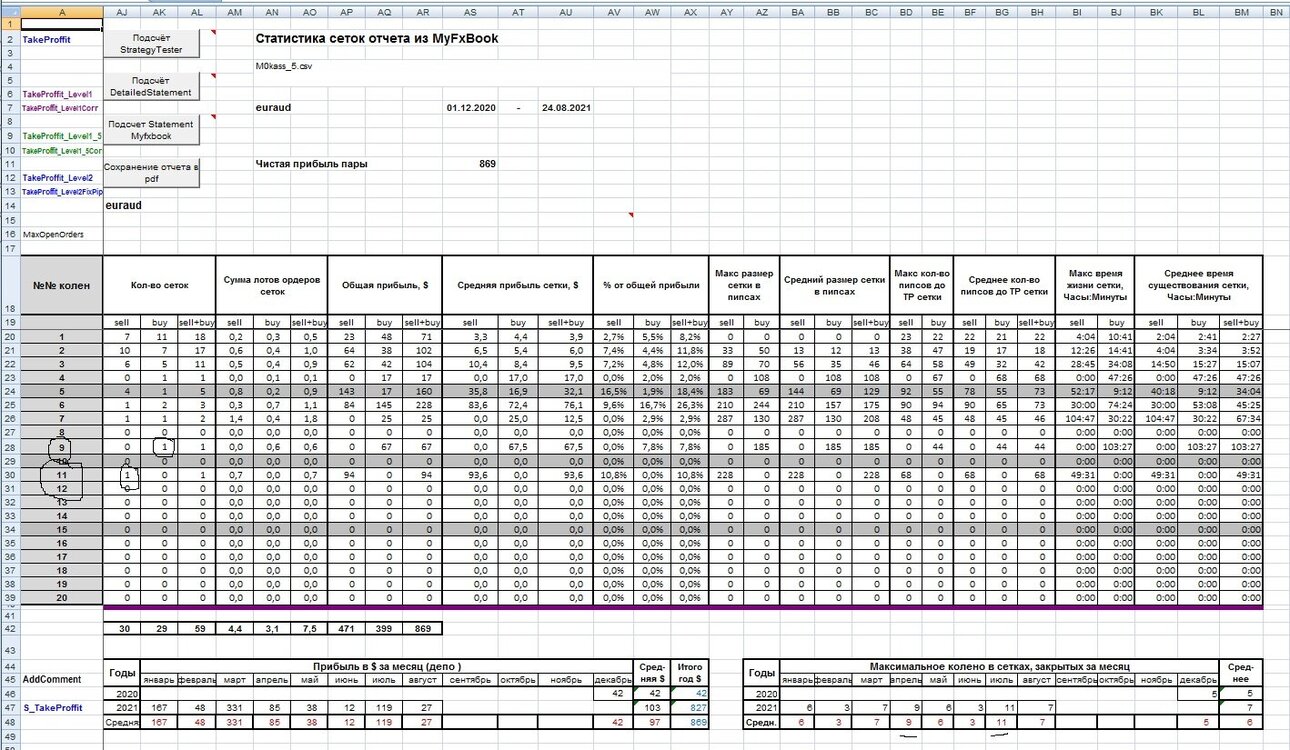
Task: Select Среднее кол-во пипсов до TP сетки header
Action: (1004, 285)
